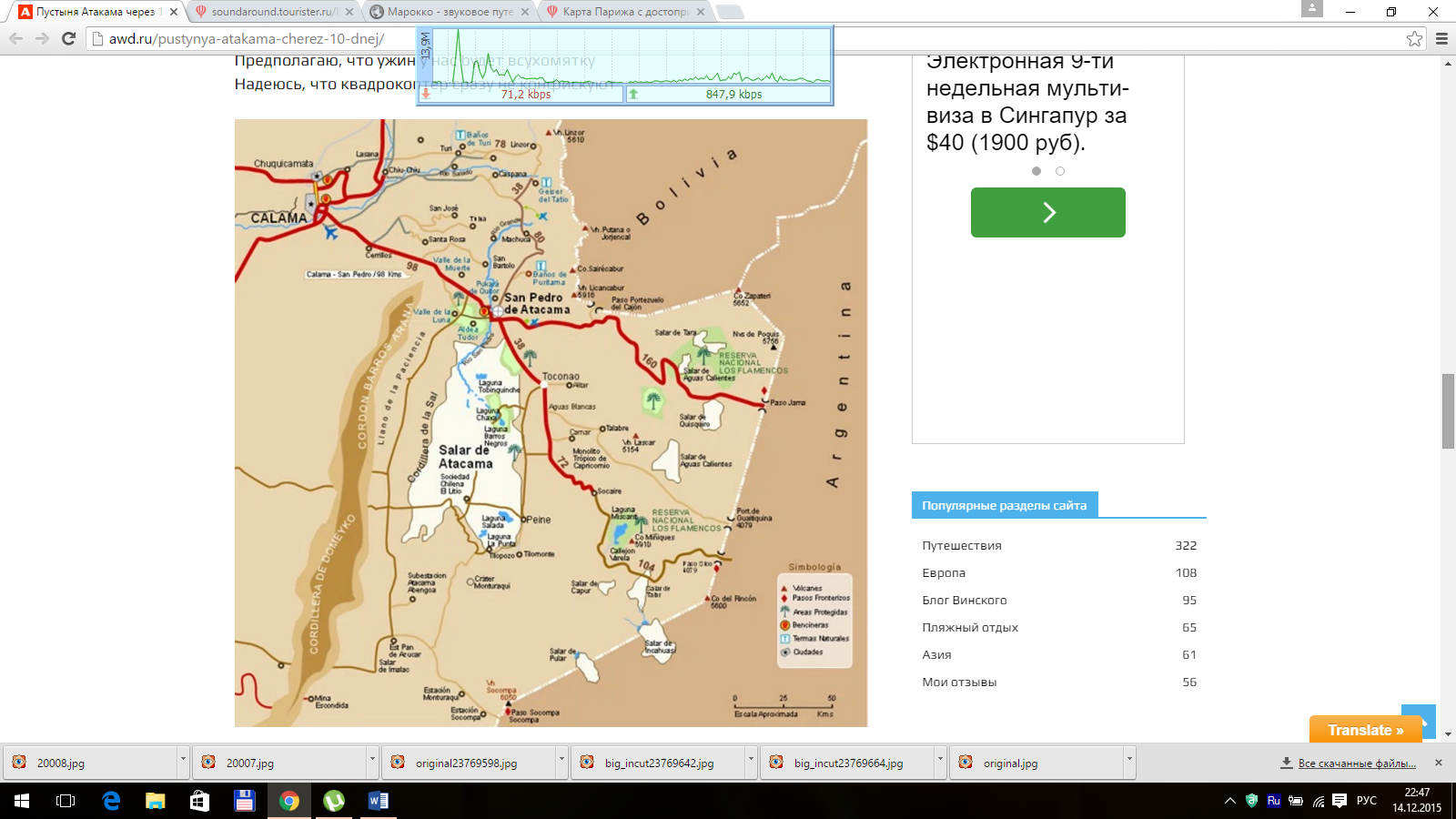Expand dropdown arrow for 20007.jpg download
This screenshot has width=1456, height=819.
click(x=372, y=763)
